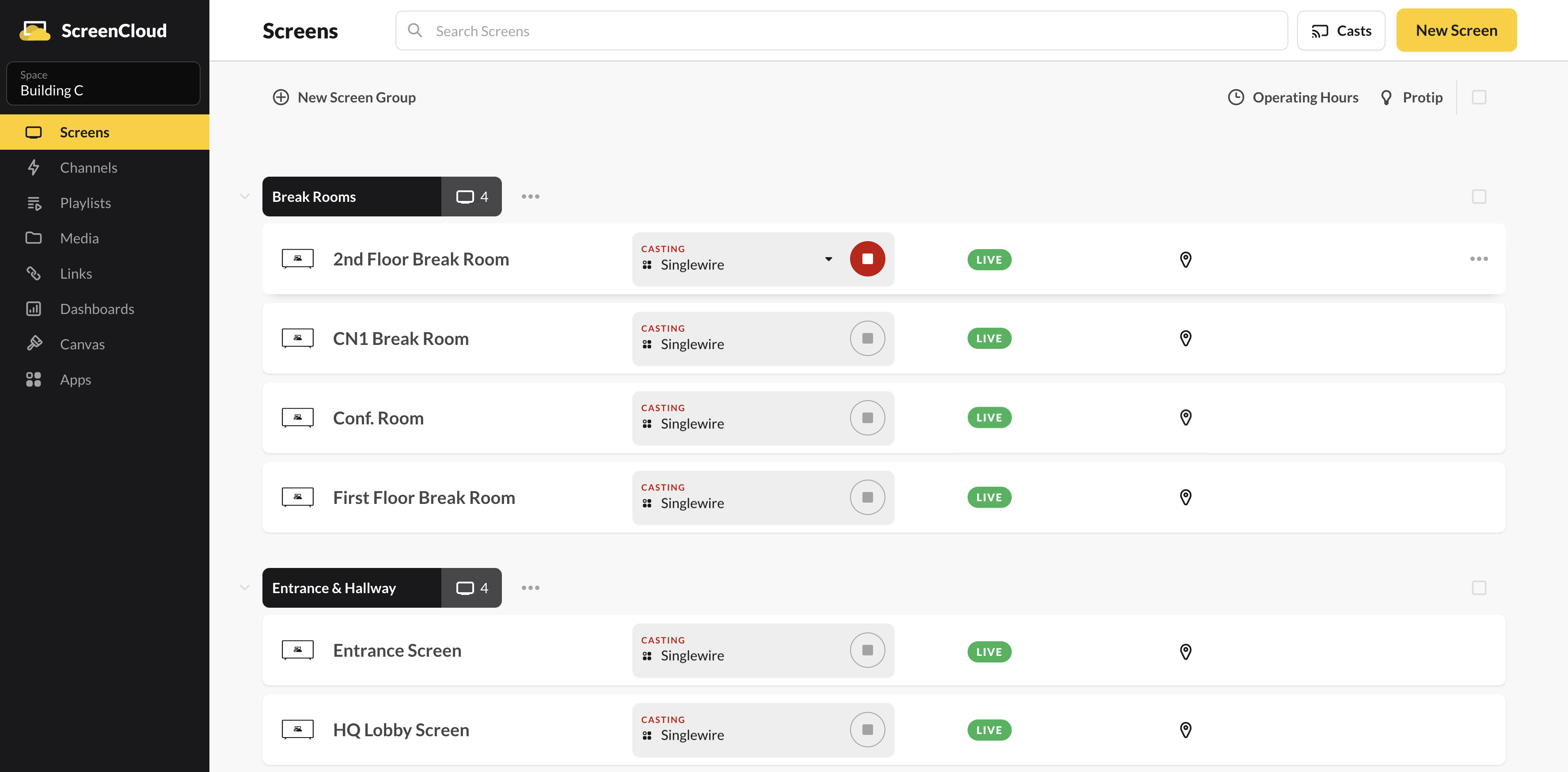Expand the Singlewire casting dropdown for CN1 Break Room
Viewport: 1568px width, 772px height.
(828, 338)
